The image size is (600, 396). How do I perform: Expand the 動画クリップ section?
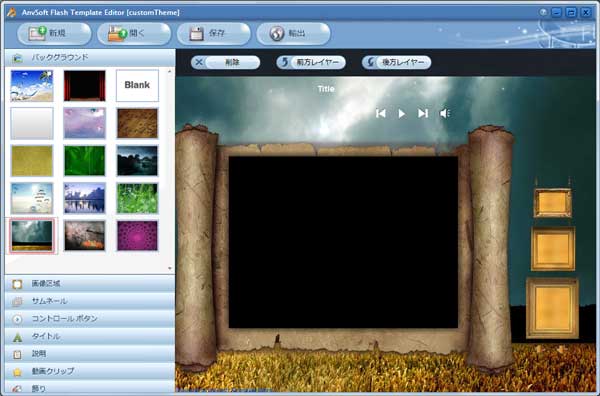(90, 371)
